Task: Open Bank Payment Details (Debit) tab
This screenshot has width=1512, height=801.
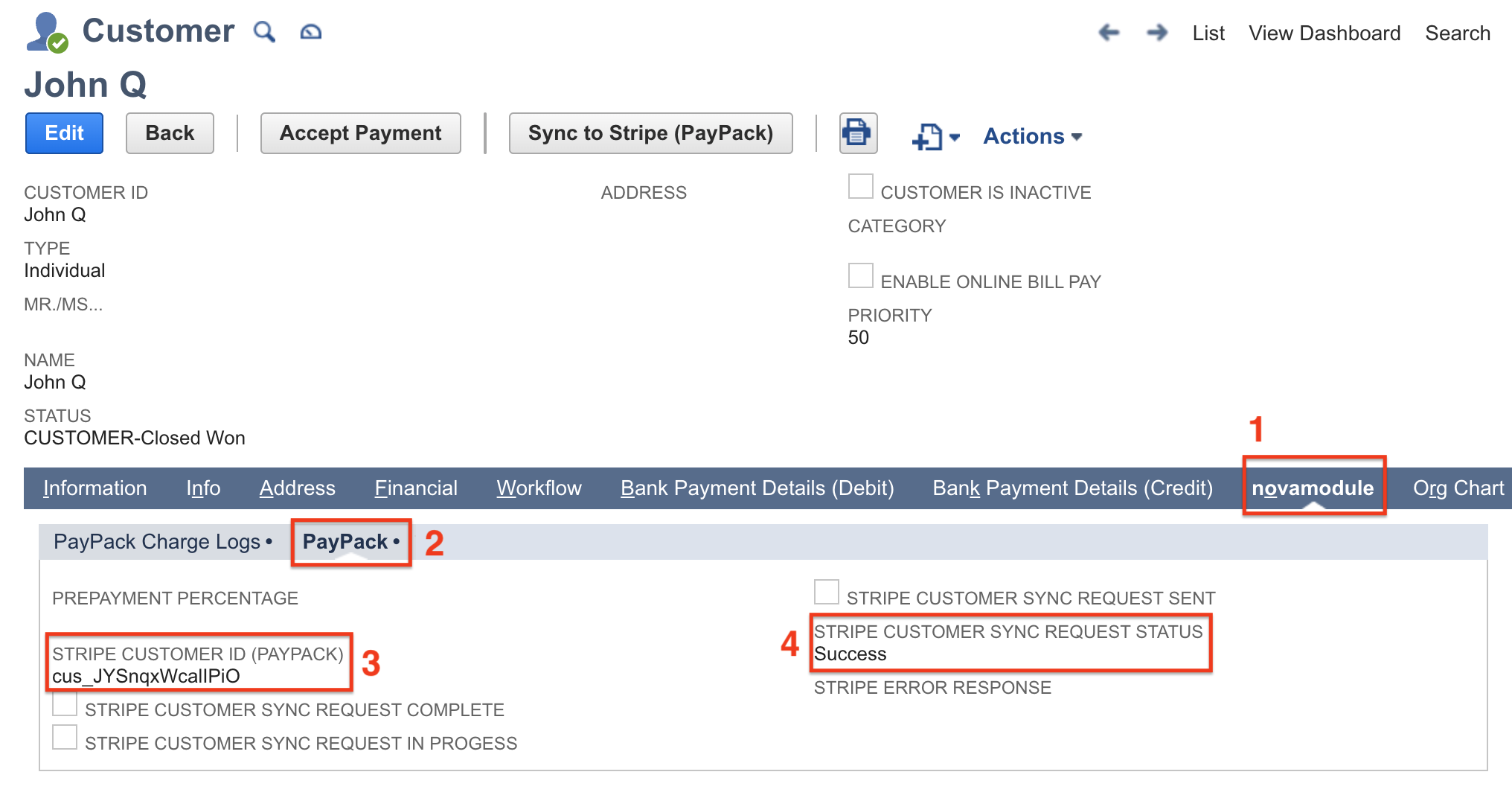Action: coord(757,488)
